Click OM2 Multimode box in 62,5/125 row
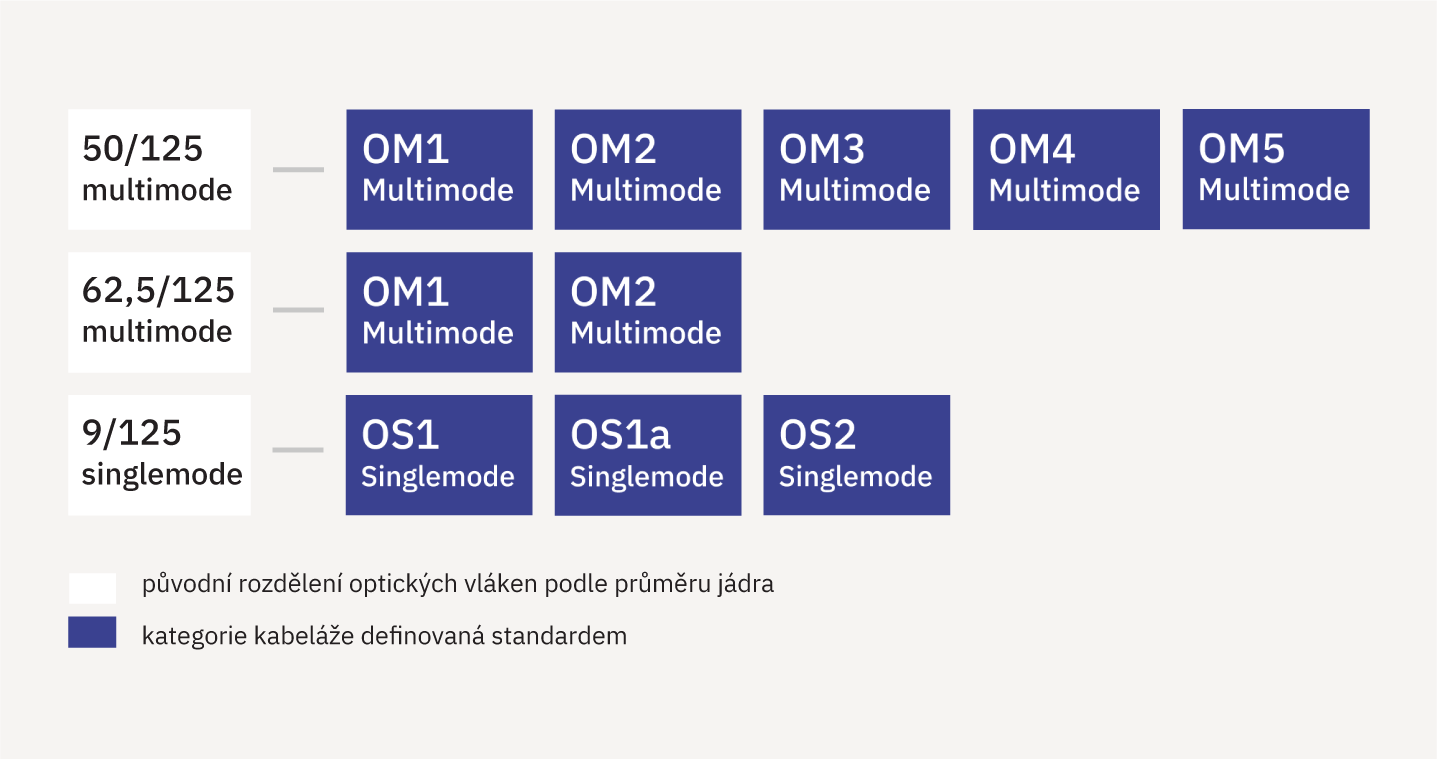Viewport: 1437px width, 759px height. [648, 312]
